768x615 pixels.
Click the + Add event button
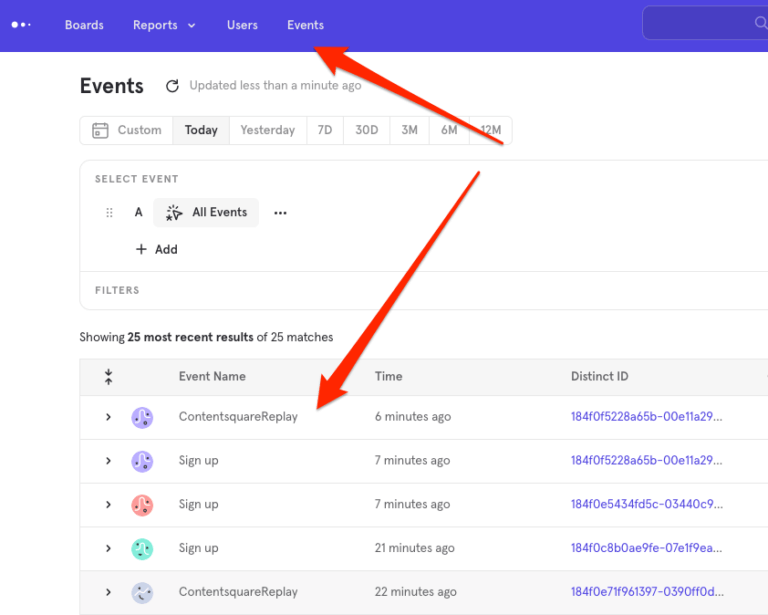(x=156, y=249)
